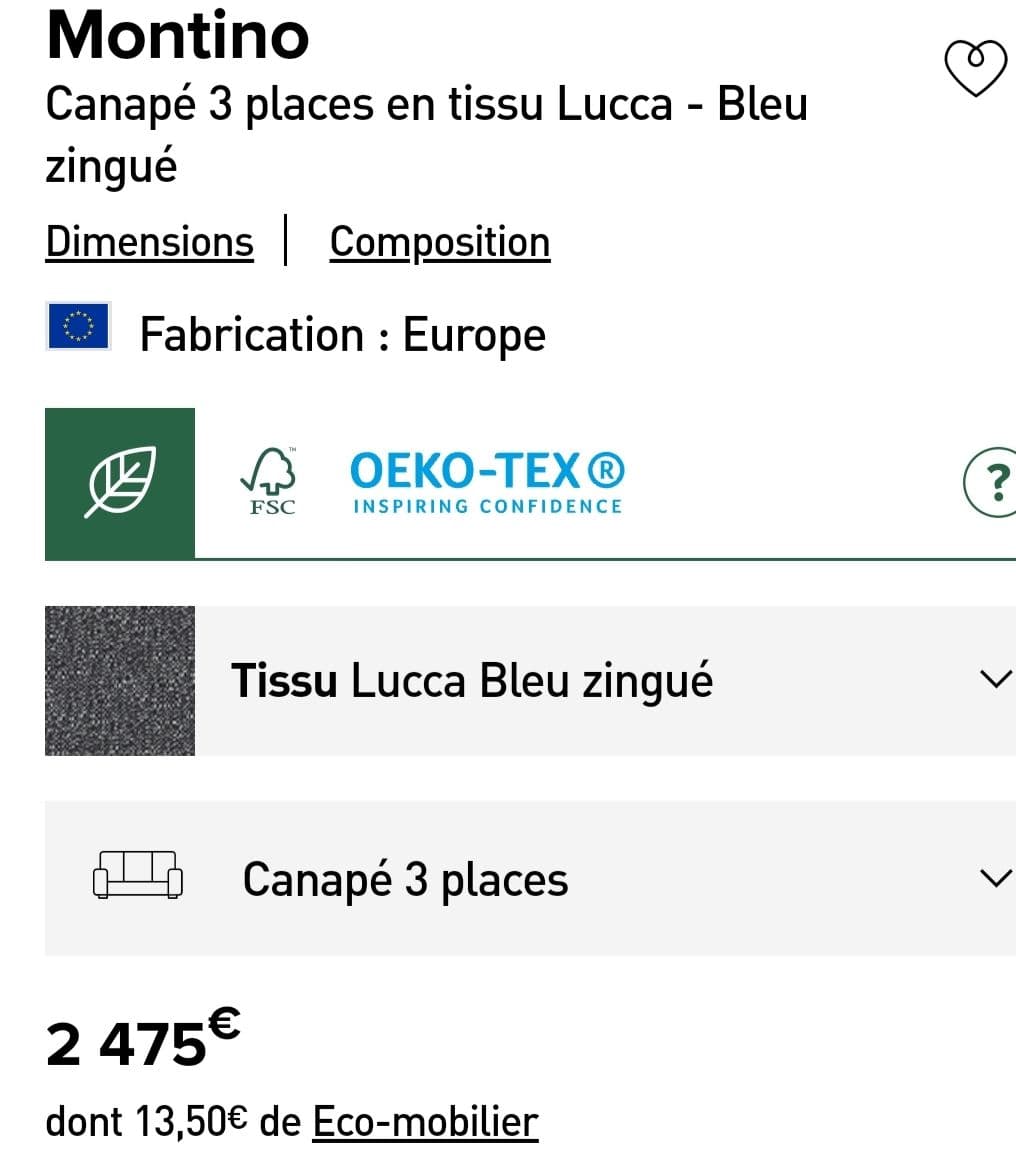Open the Dimensions link
The width and height of the screenshot is (1016, 1170).
click(149, 242)
